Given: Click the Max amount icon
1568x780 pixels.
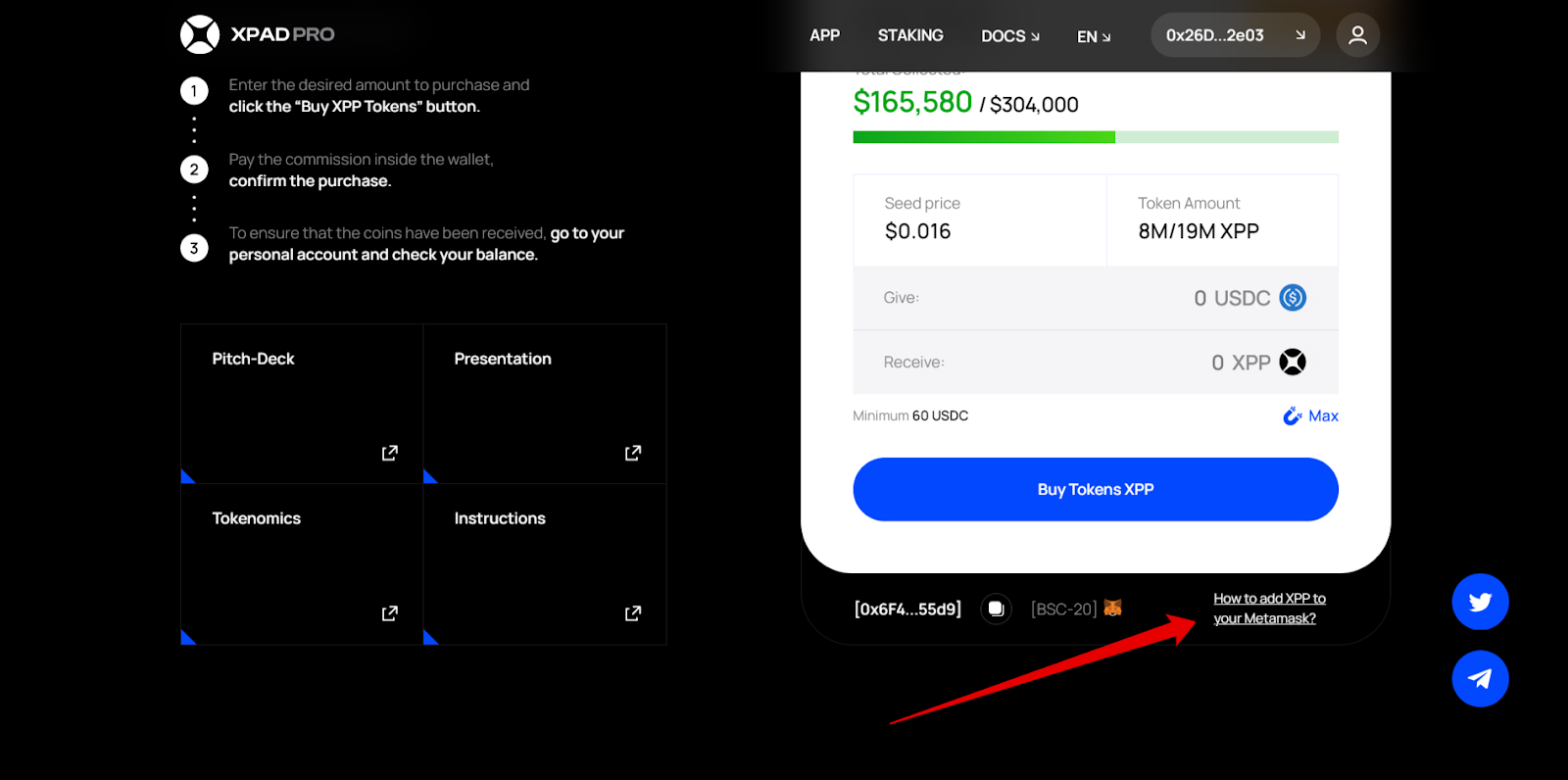Looking at the screenshot, I should [x=1292, y=416].
